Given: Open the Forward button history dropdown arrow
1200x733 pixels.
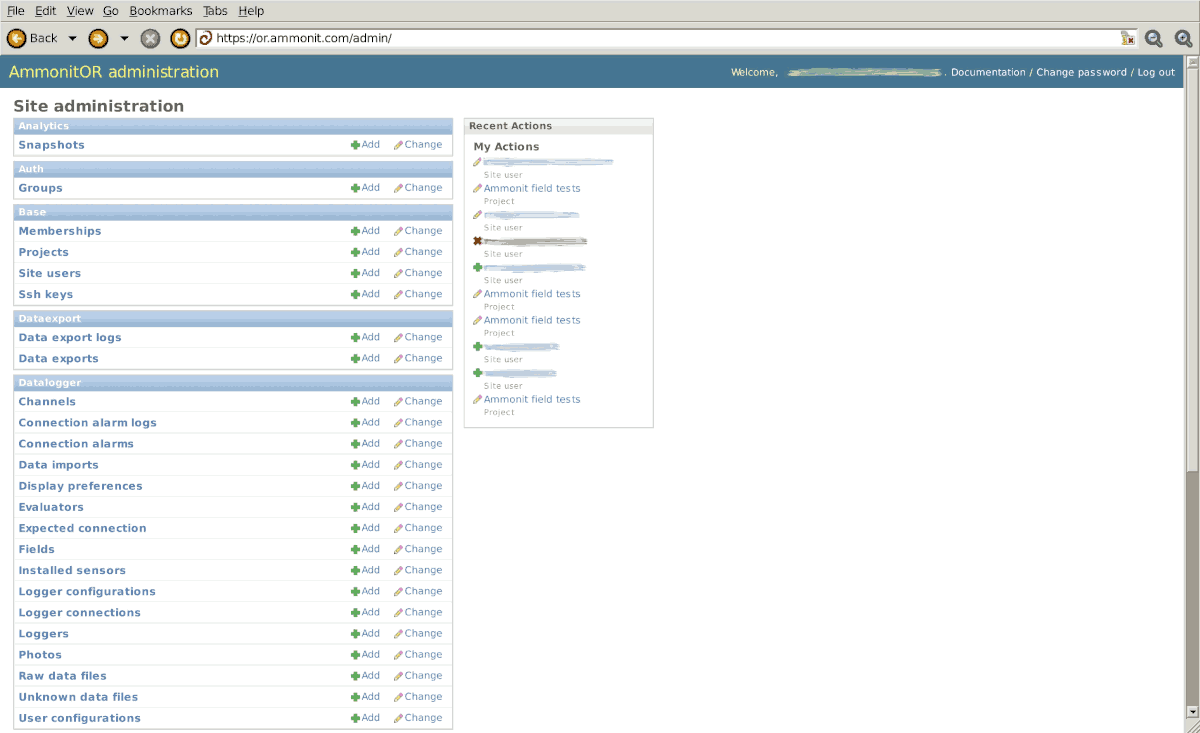Looking at the screenshot, I should click(124, 38).
